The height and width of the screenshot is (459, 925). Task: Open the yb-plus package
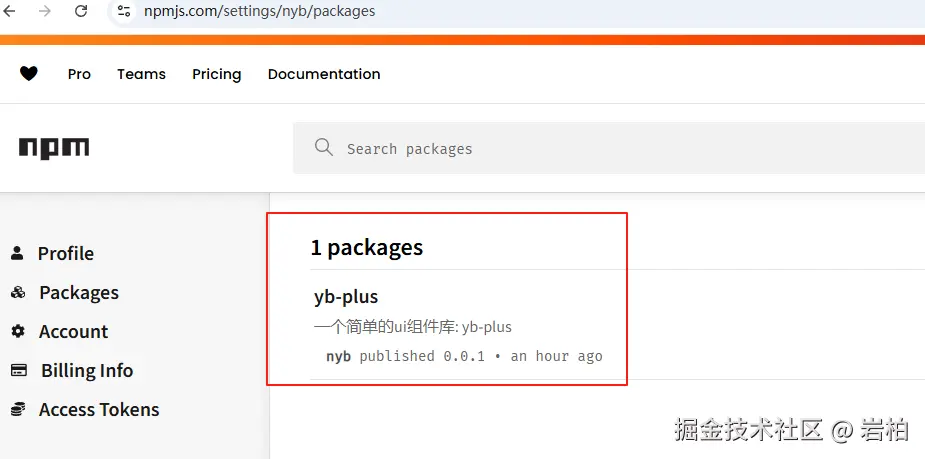pyautogui.click(x=346, y=297)
